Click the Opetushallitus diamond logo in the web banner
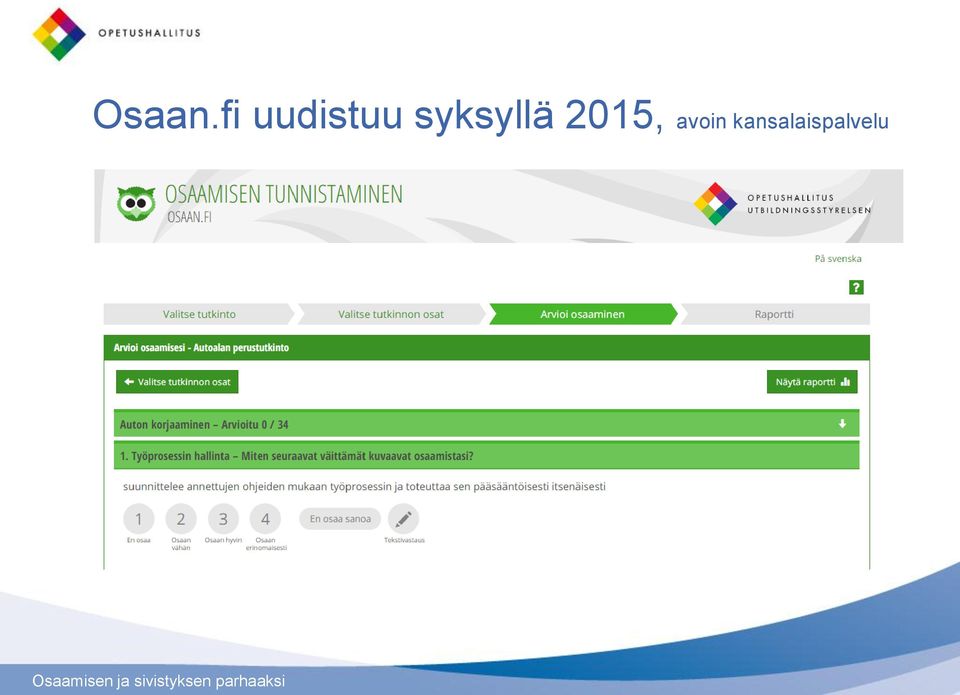Screen dimensions: 960x695 click(x=715, y=204)
